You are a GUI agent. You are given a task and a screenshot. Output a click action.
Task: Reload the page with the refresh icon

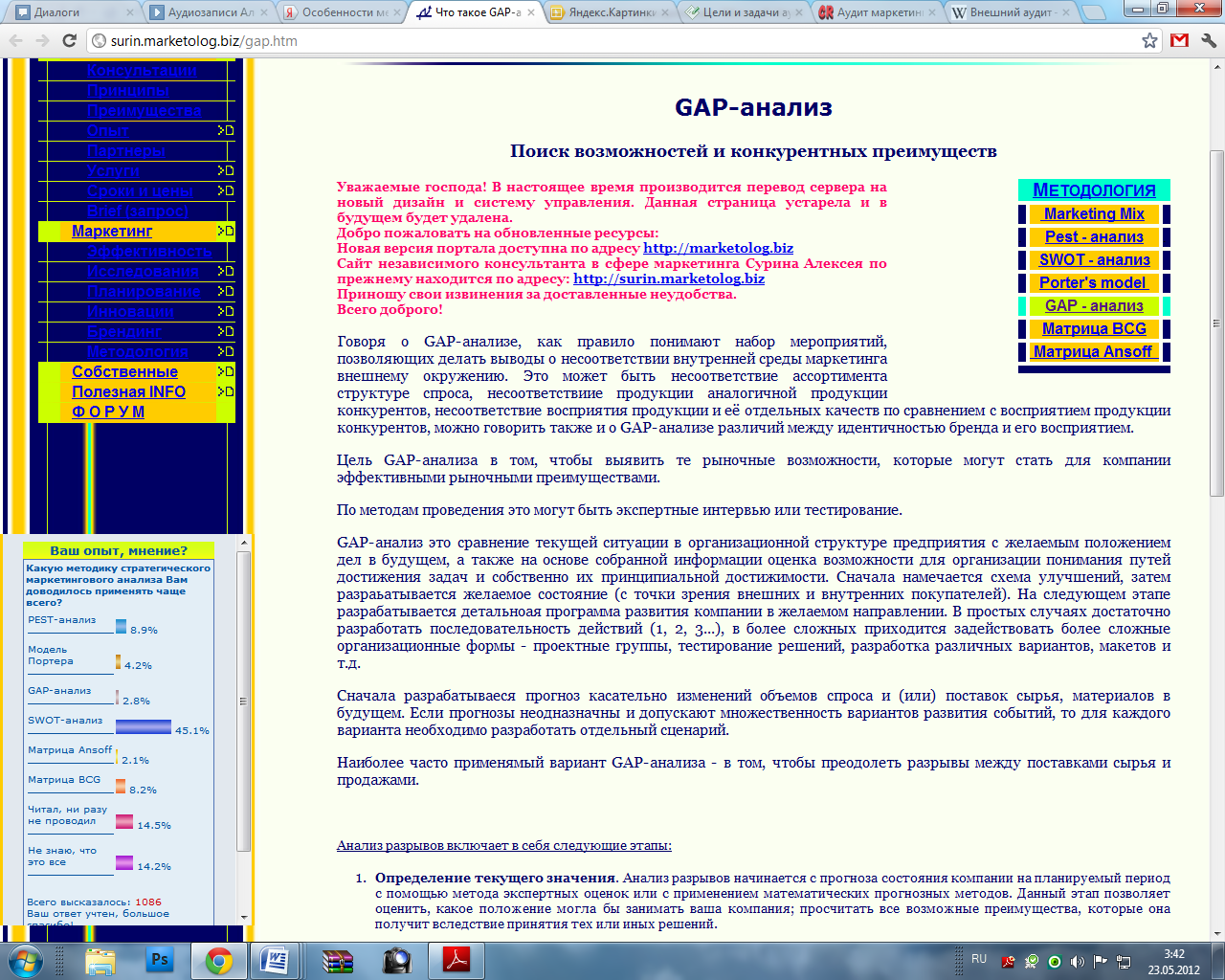tap(69, 41)
